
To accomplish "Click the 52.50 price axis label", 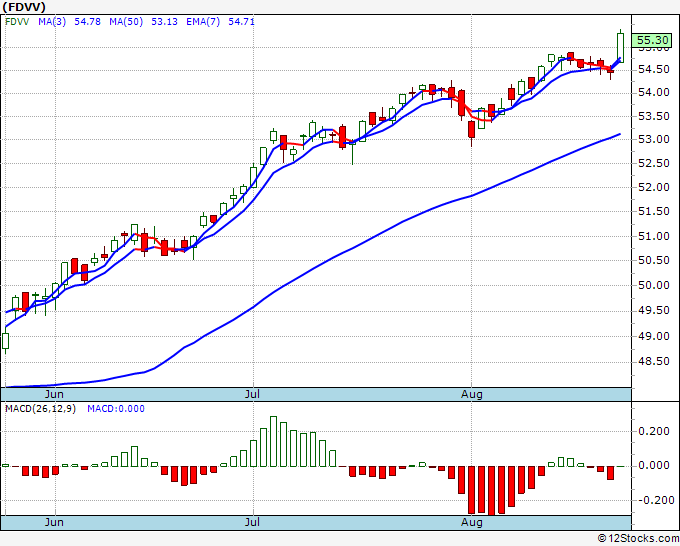I will (x=654, y=163).
